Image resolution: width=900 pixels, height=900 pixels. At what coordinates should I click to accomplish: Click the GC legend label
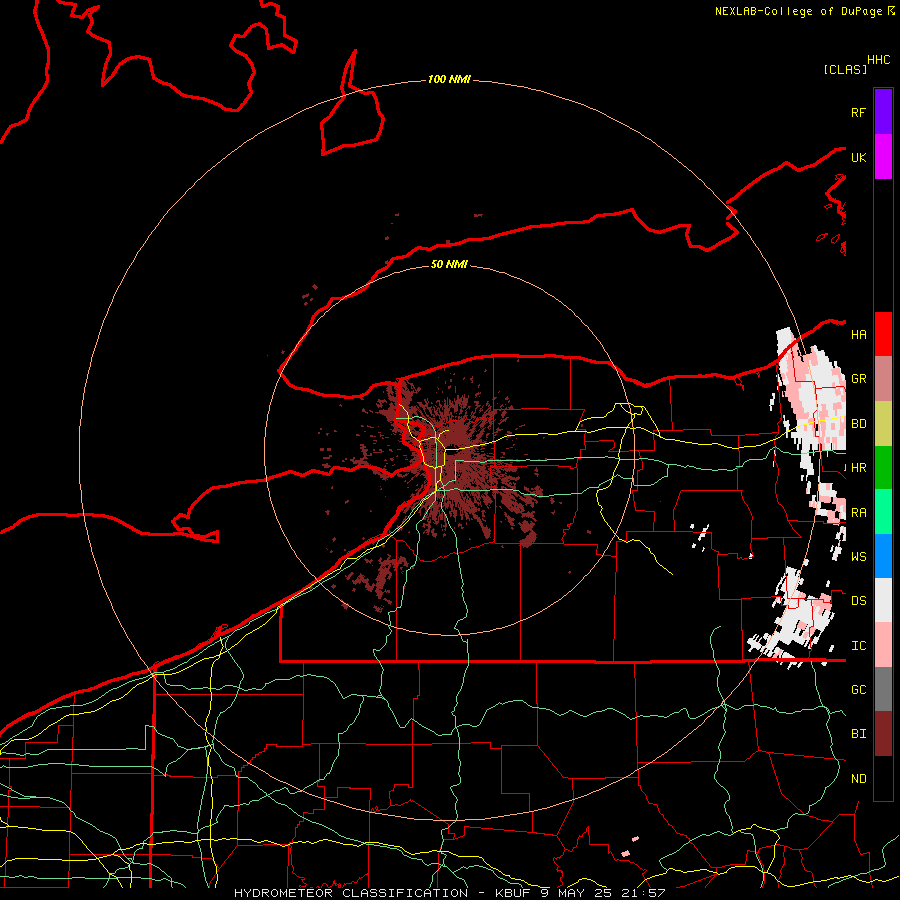pyautogui.click(x=859, y=690)
